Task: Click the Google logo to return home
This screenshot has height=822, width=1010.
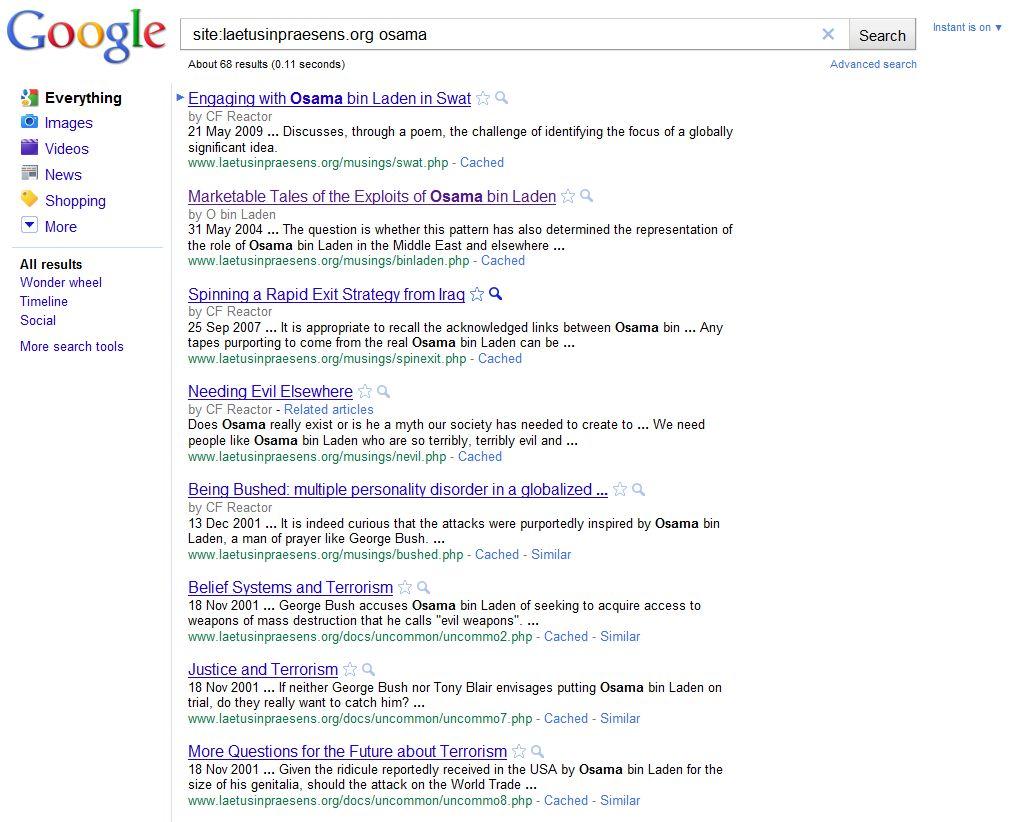Action: pyautogui.click(x=85, y=33)
